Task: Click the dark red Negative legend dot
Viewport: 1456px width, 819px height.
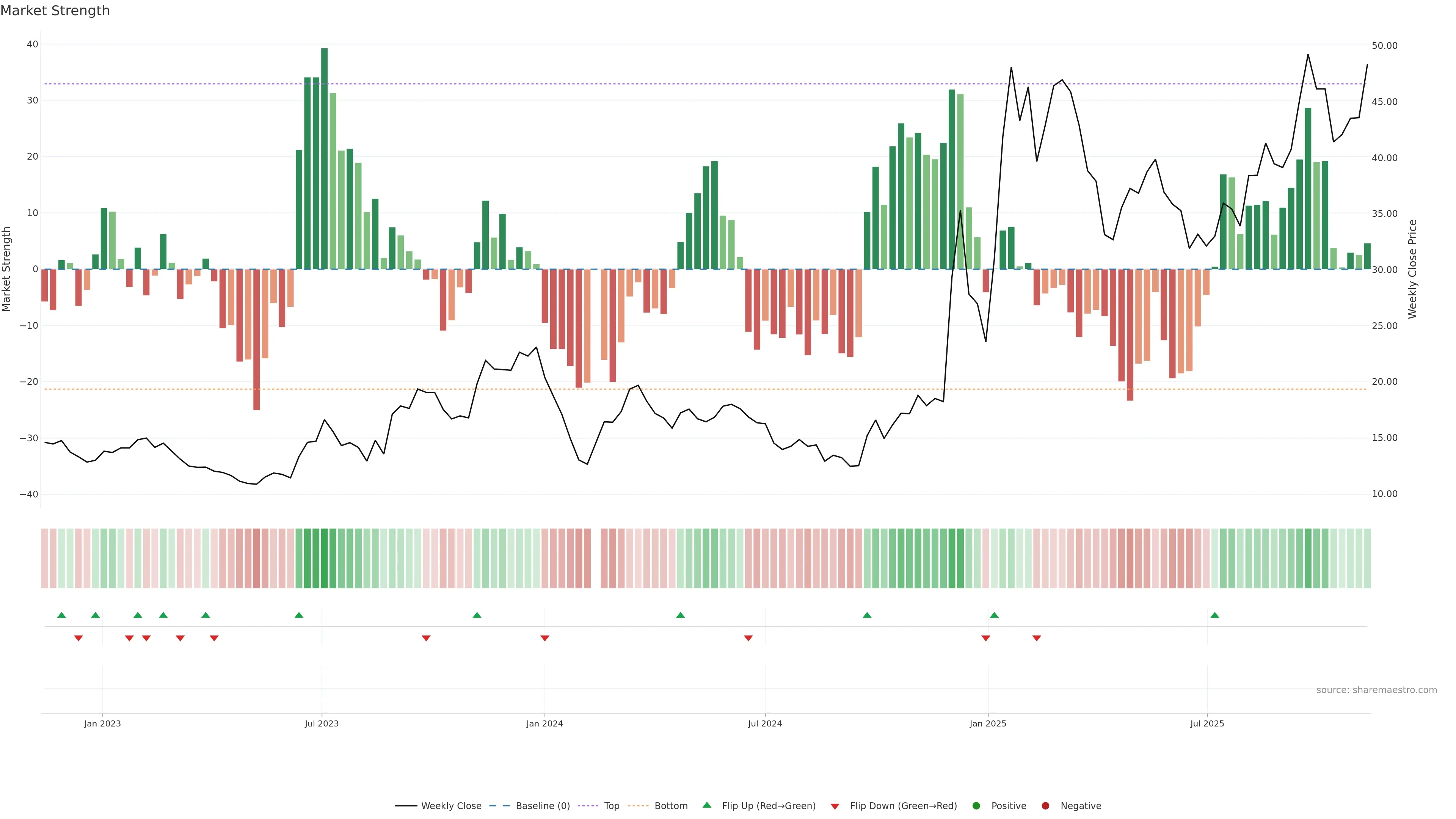Action: point(1045,805)
